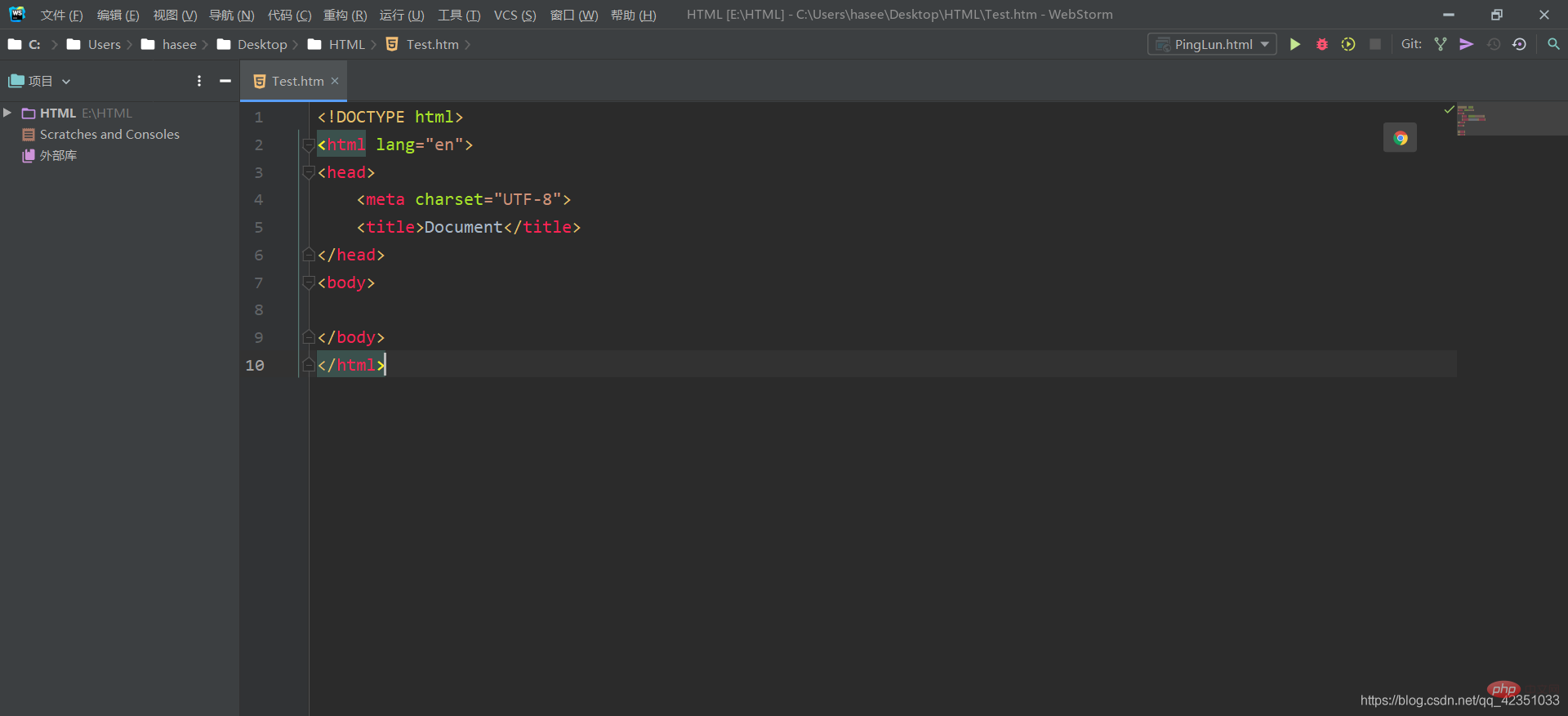Open the 代码 (C) menu
Image resolution: width=1568 pixels, height=716 pixels.
(x=289, y=15)
